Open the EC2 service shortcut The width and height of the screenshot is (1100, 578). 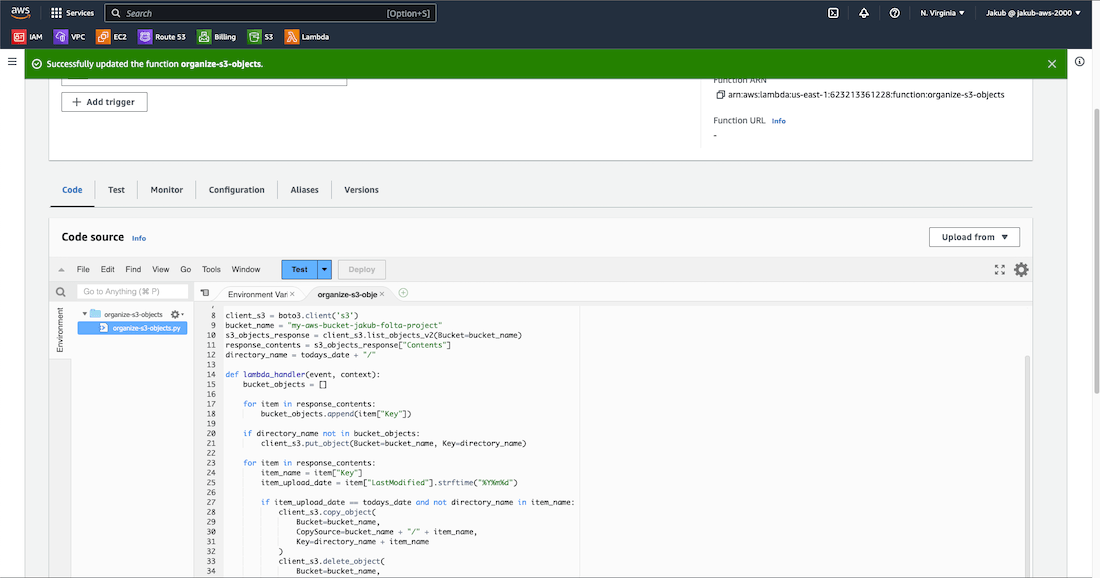pyautogui.click(x=114, y=37)
